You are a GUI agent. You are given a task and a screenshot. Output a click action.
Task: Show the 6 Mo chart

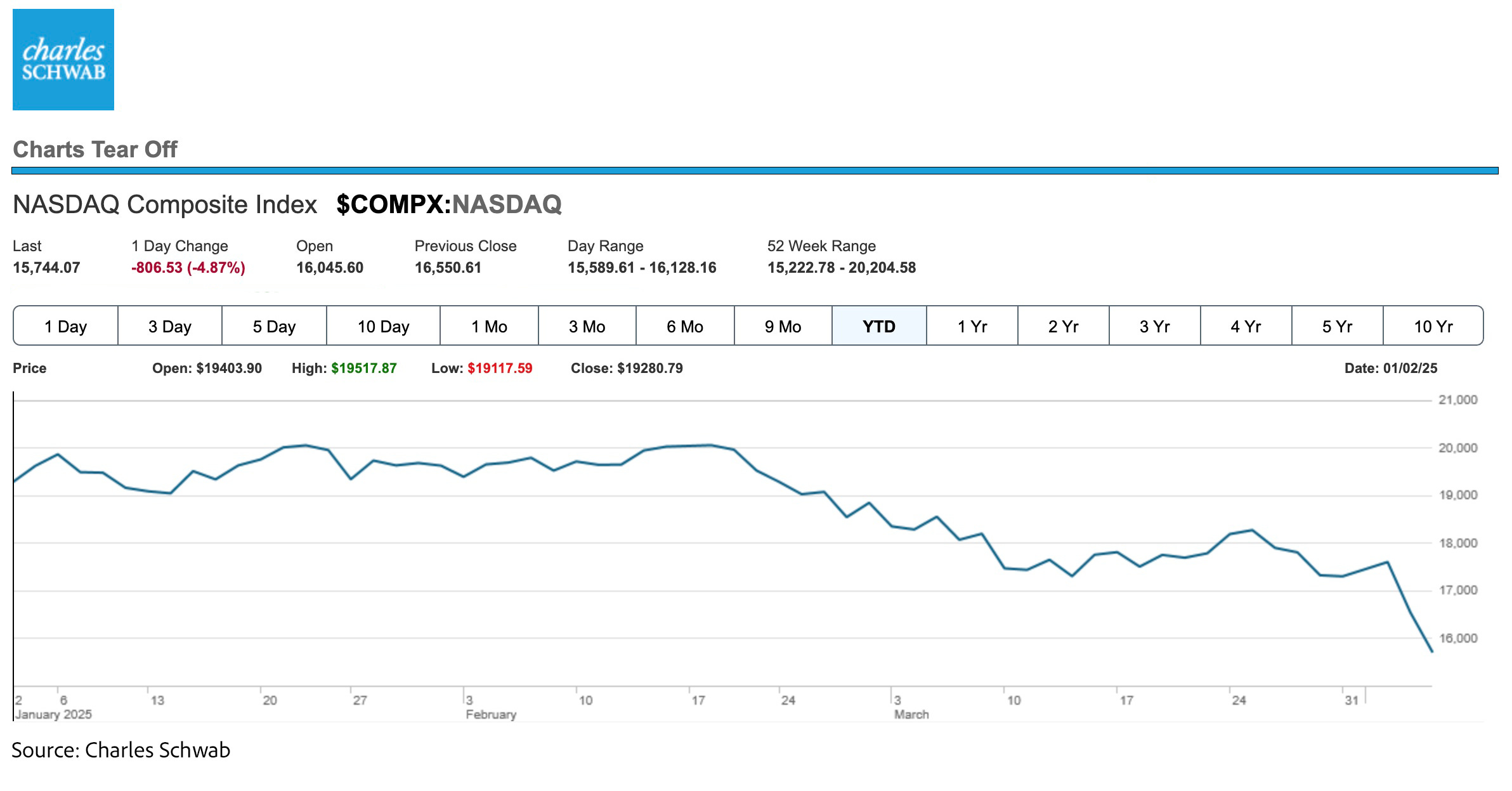[x=685, y=326]
